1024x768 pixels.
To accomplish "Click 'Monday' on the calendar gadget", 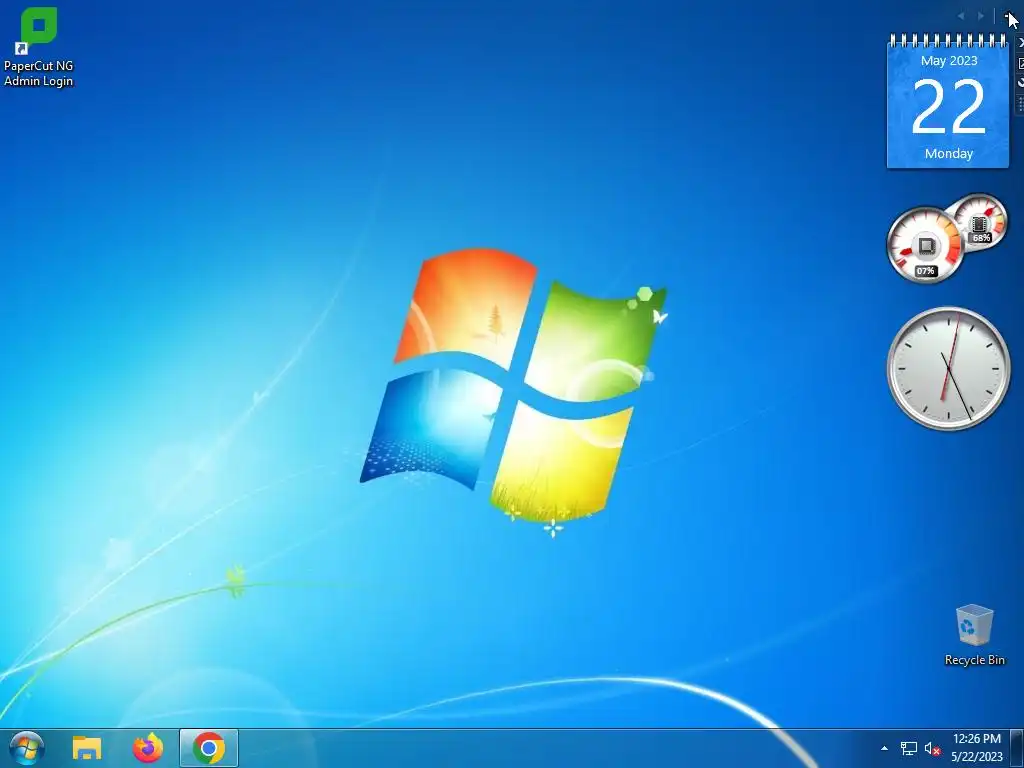I will tap(949, 153).
